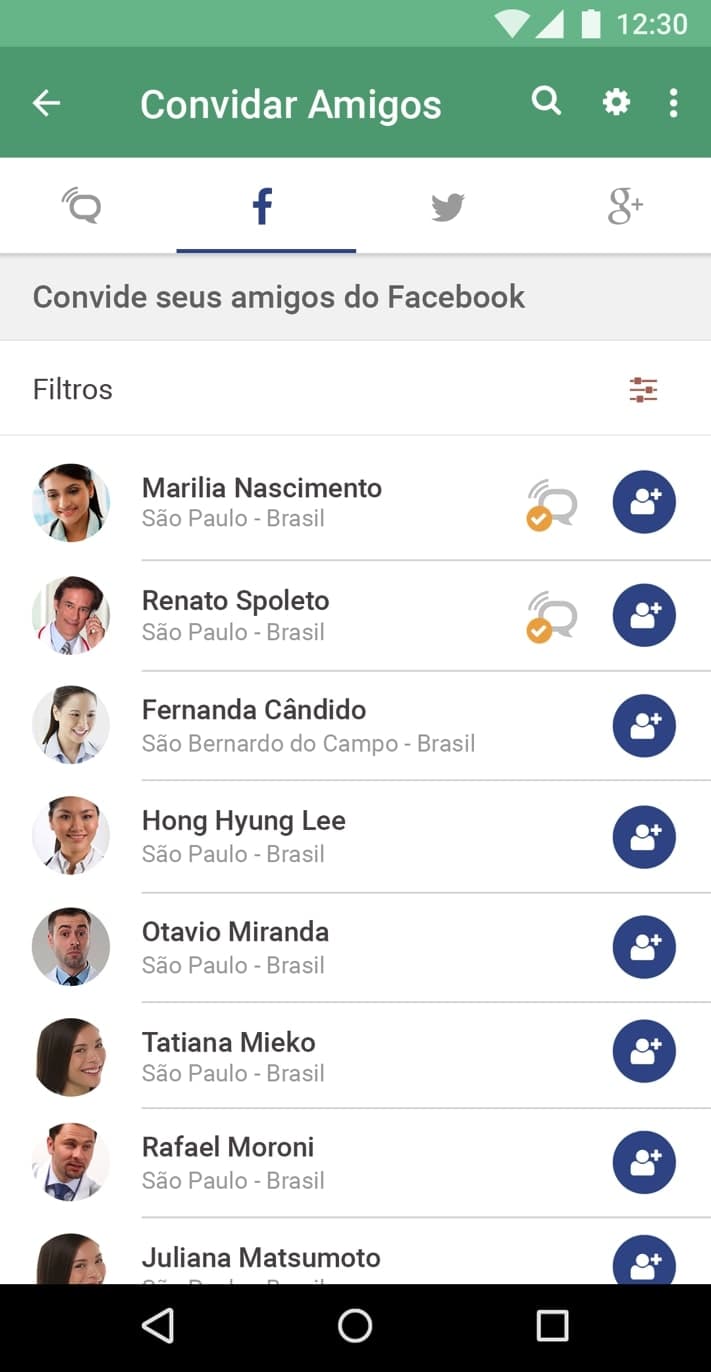
Task: Switch to the Twitter tab
Action: pyautogui.click(x=448, y=205)
